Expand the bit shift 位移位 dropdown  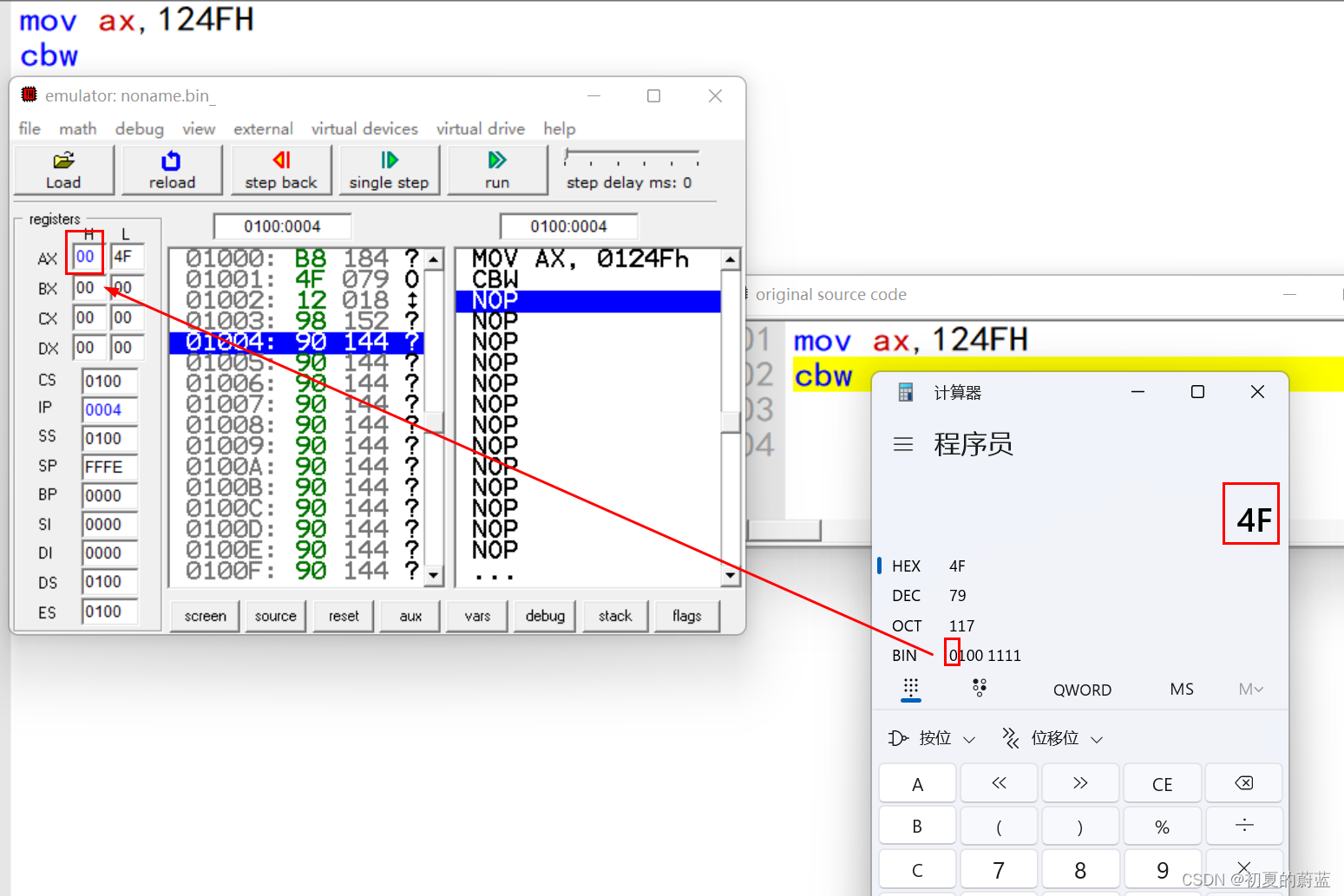click(x=1052, y=738)
